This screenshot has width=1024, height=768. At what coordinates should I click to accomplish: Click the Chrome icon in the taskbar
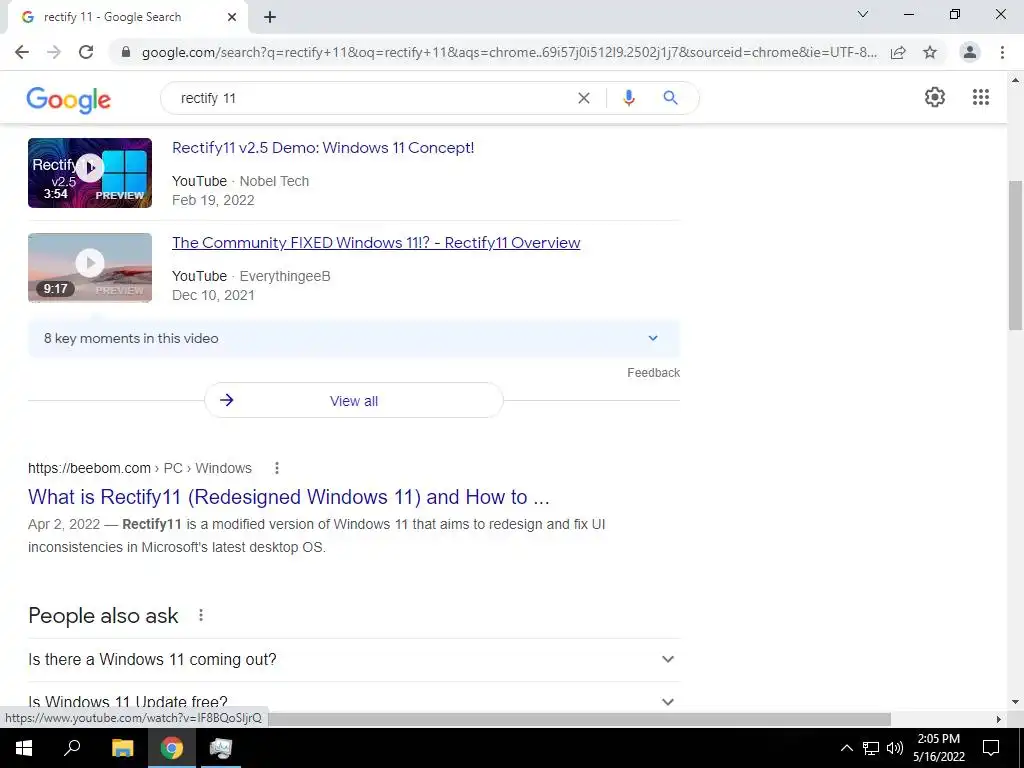click(172, 748)
